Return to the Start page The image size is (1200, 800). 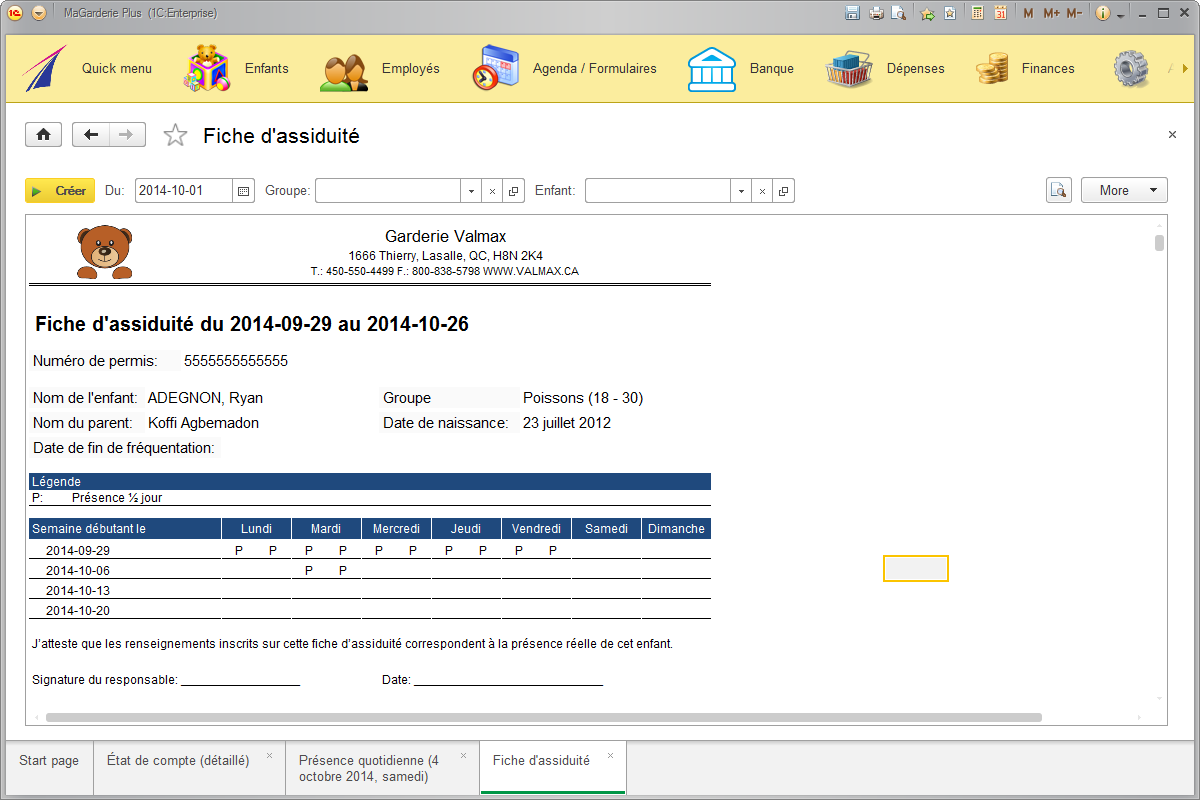43,134
